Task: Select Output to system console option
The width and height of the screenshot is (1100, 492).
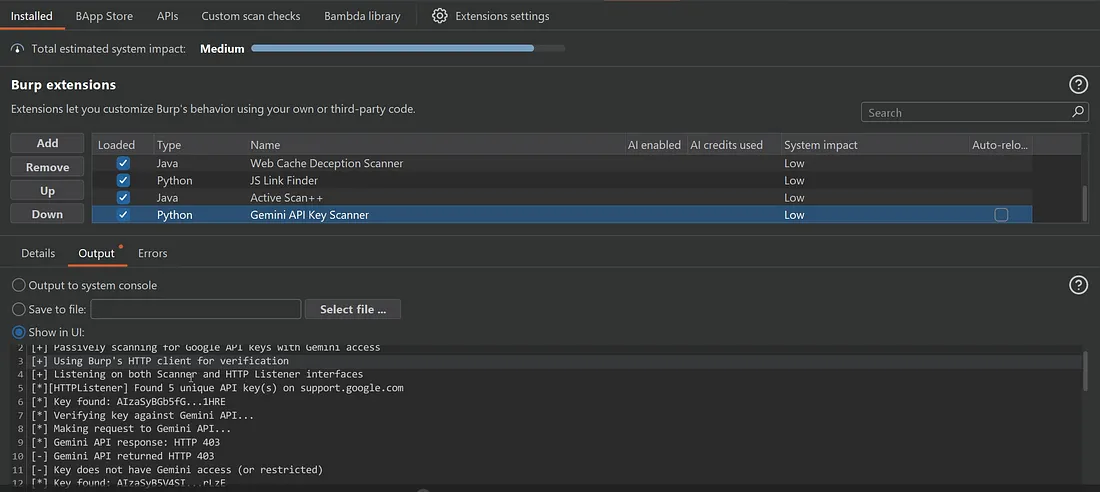Action: [19, 286]
